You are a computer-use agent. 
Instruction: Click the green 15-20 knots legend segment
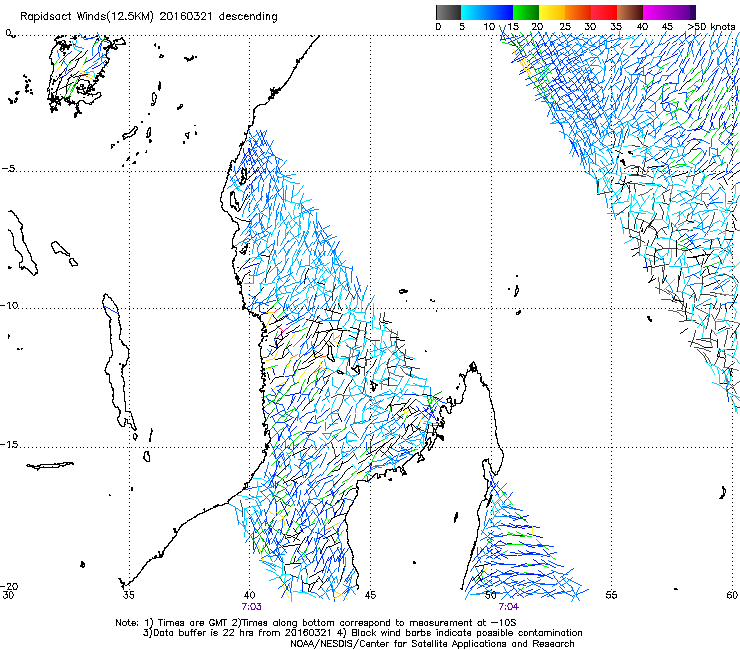tap(526, 12)
